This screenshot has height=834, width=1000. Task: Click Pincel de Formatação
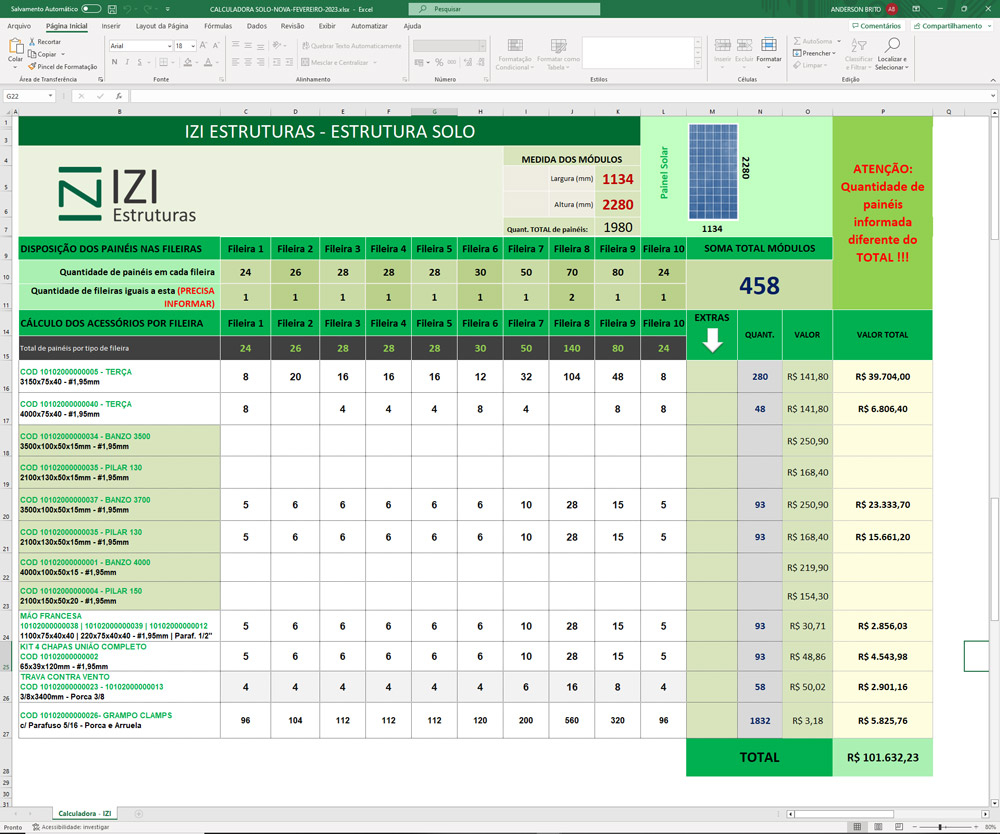(x=62, y=66)
